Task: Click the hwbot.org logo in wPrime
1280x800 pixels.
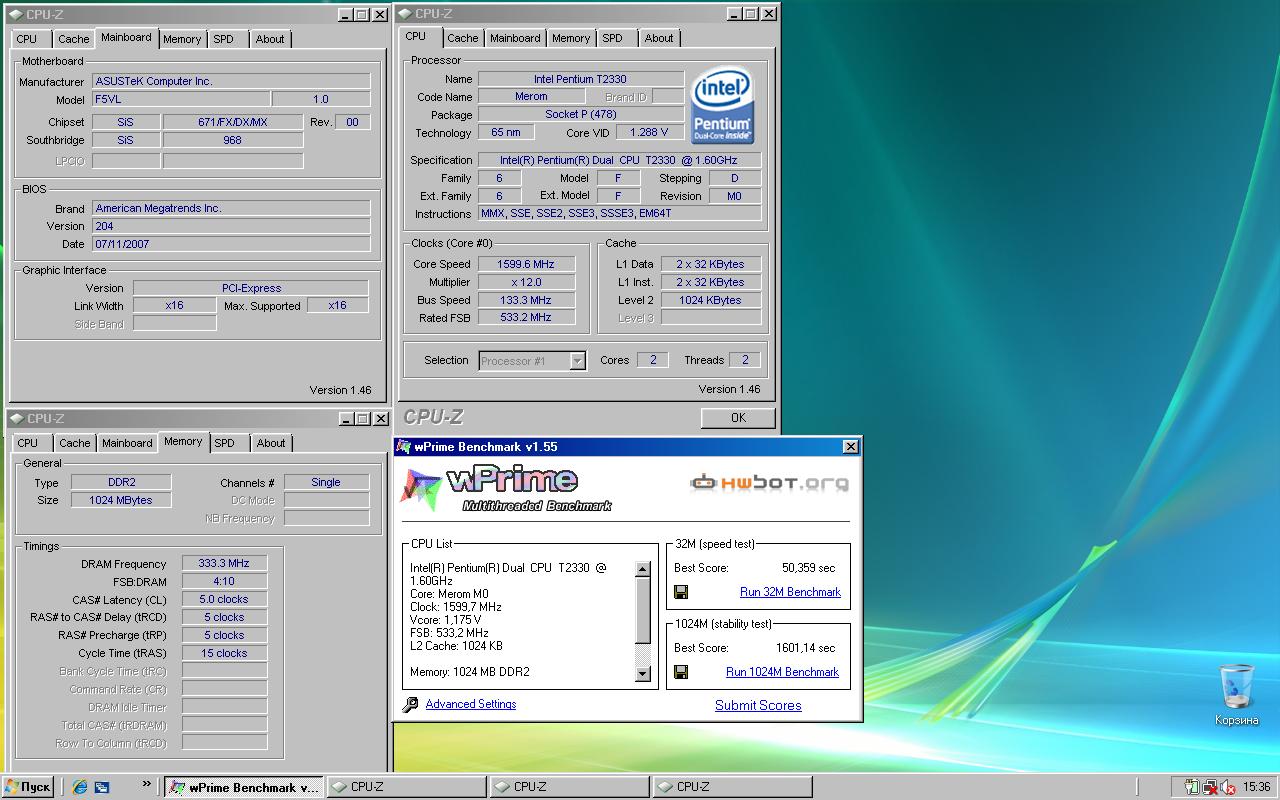Action: point(769,484)
